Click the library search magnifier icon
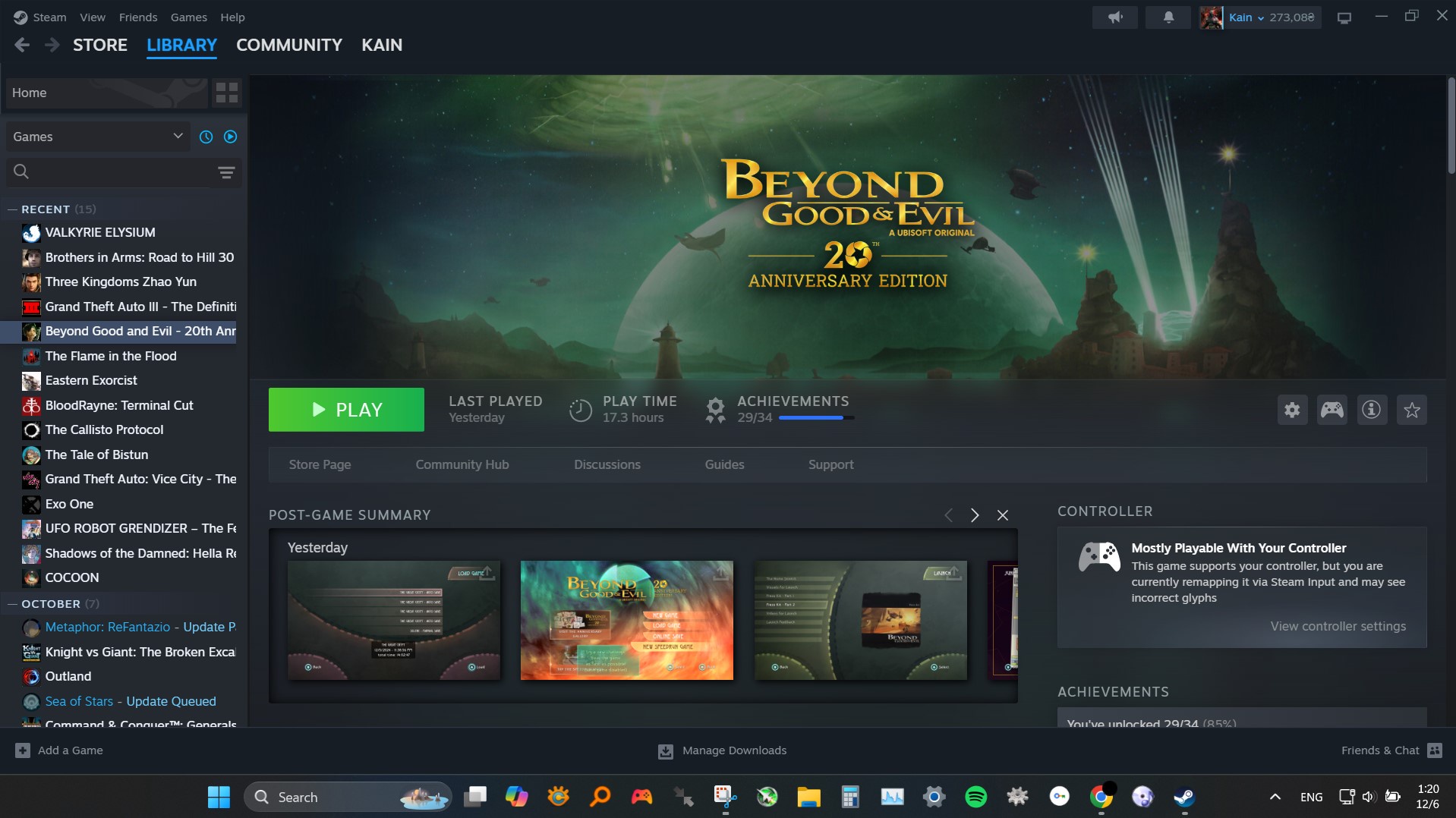The image size is (1456, 818). click(x=21, y=171)
